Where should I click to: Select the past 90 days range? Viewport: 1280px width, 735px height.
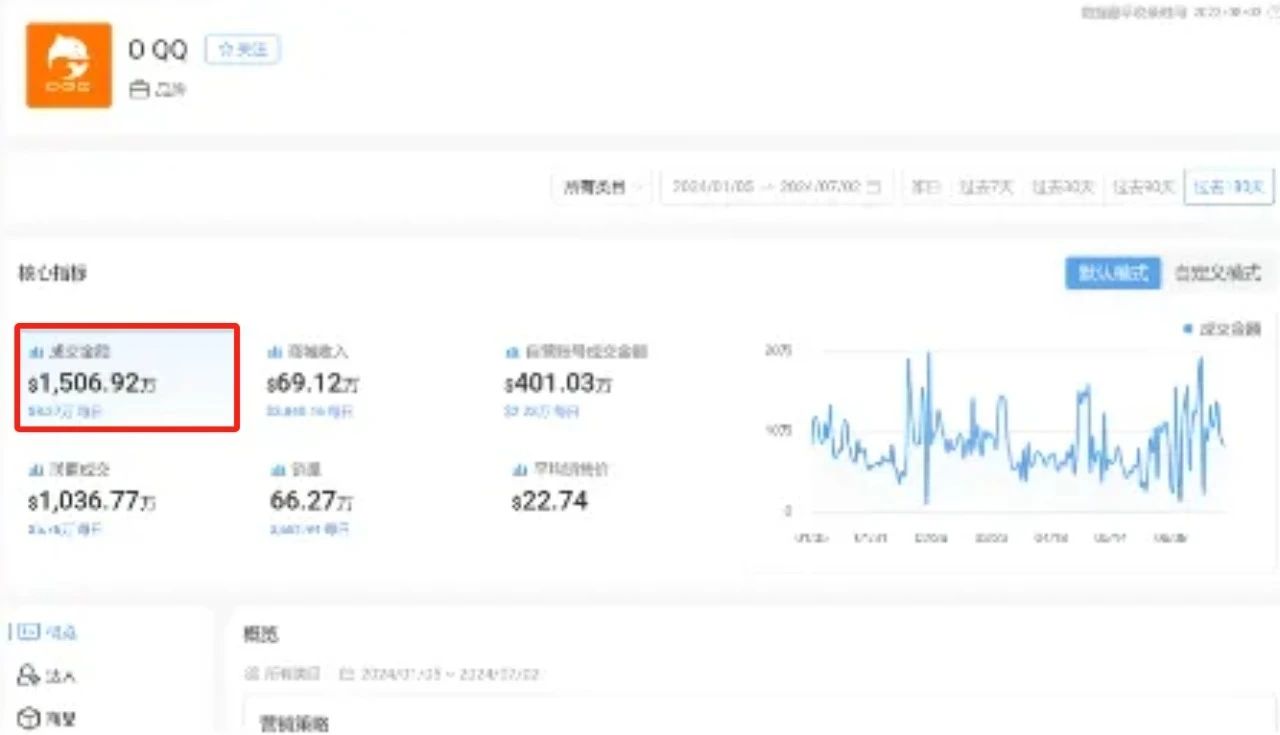coord(1145,187)
